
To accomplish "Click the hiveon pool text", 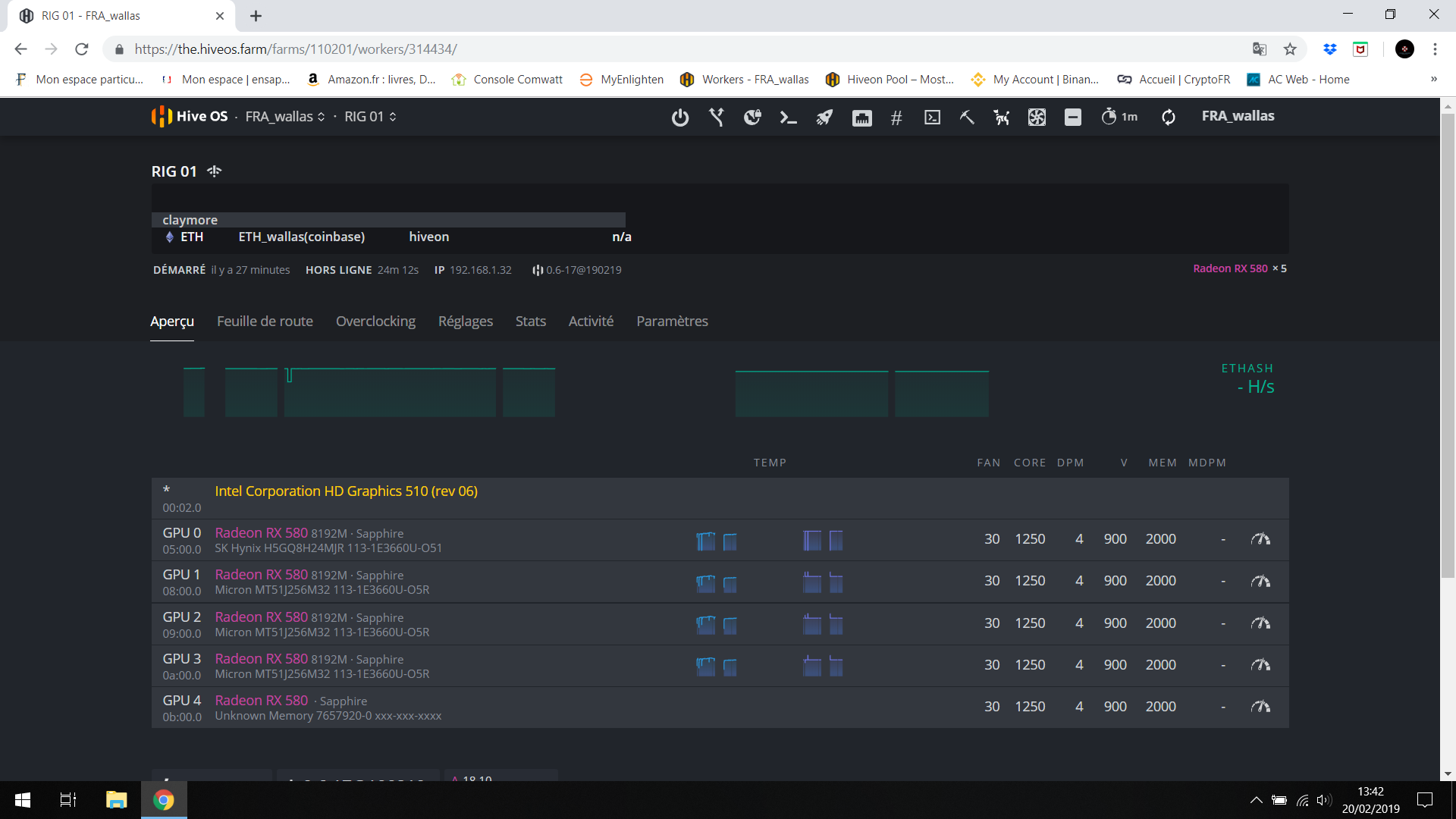I will (429, 237).
